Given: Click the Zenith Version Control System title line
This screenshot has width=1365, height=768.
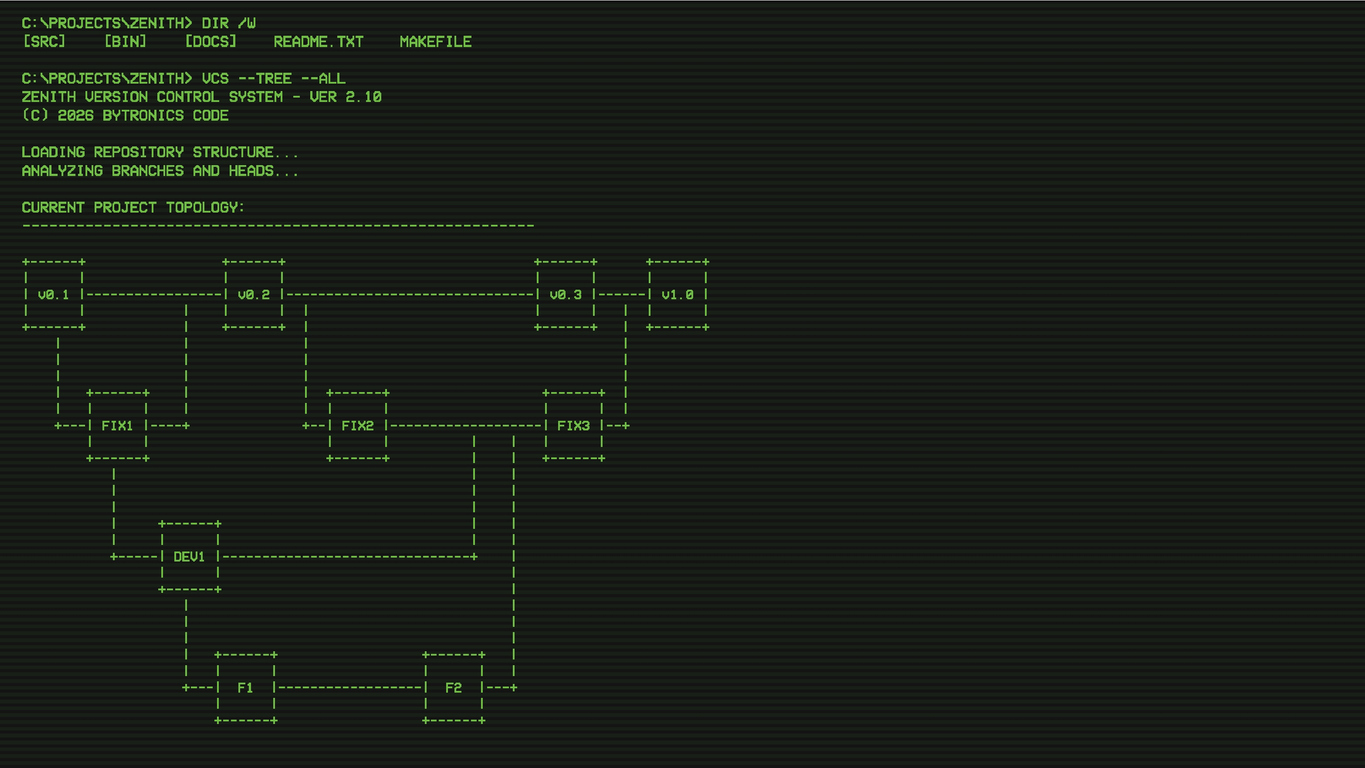Looking at the screenshot, I should [x=202, y=97].
